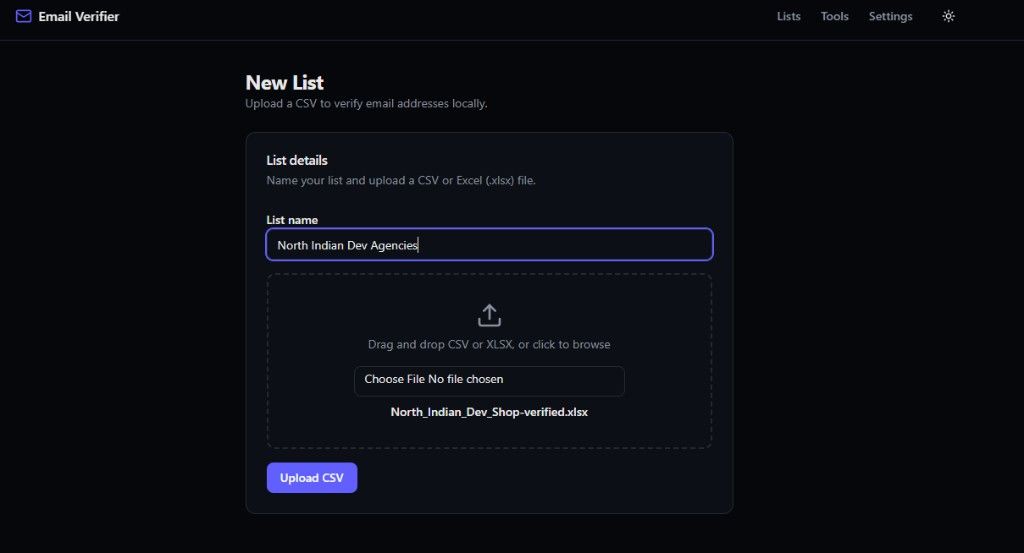The width and height of the screenshot is (1024, 553).
Task: Click the "Name your list and upload" description
Action: click(x=401, y=180)
